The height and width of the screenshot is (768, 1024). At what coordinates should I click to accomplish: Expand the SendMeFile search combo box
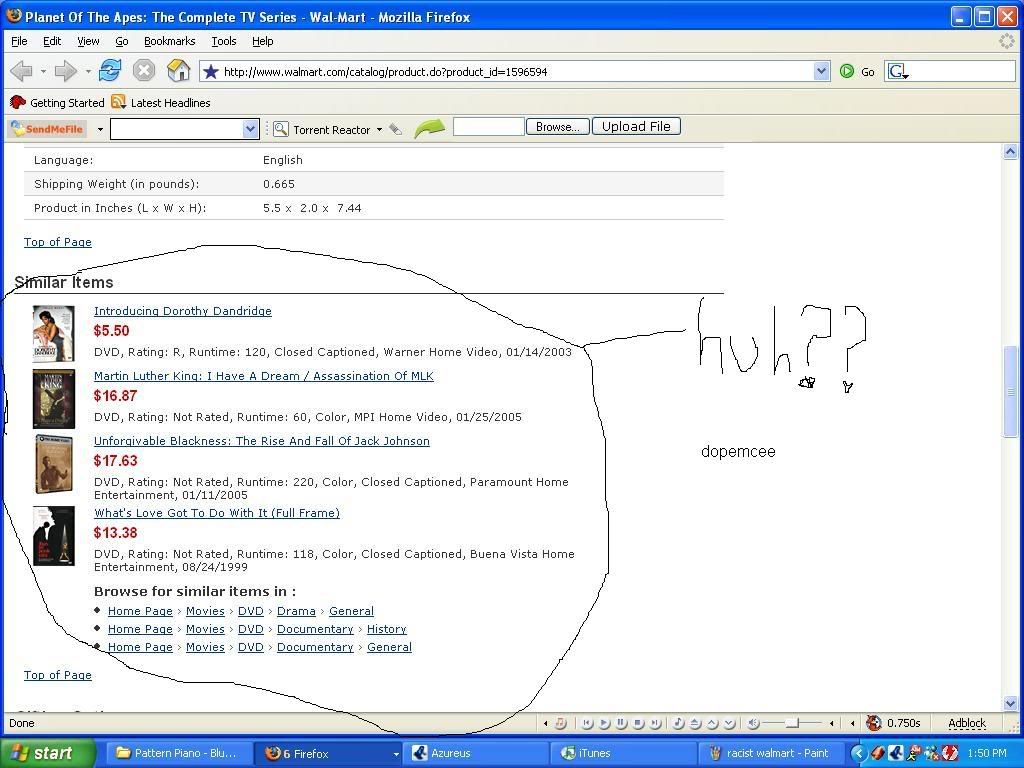[x=250, y=129]
